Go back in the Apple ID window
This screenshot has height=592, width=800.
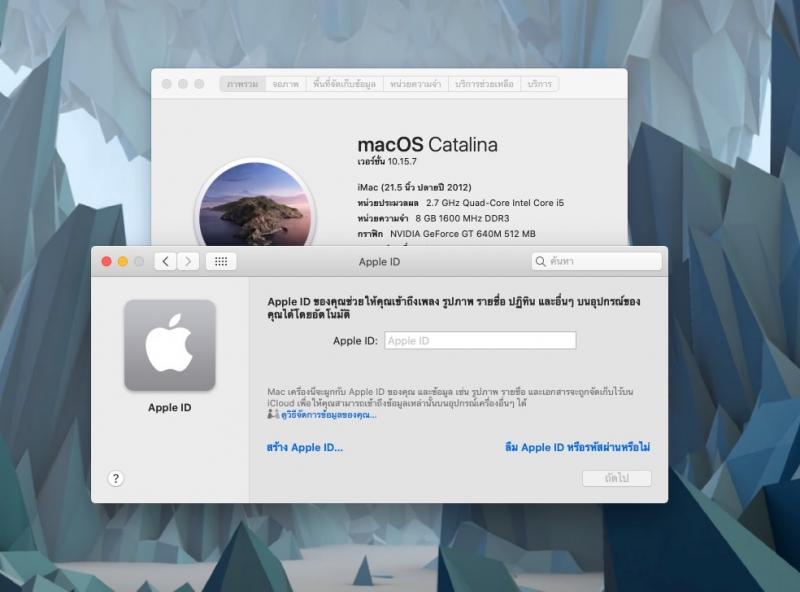(x=165, y=261)
